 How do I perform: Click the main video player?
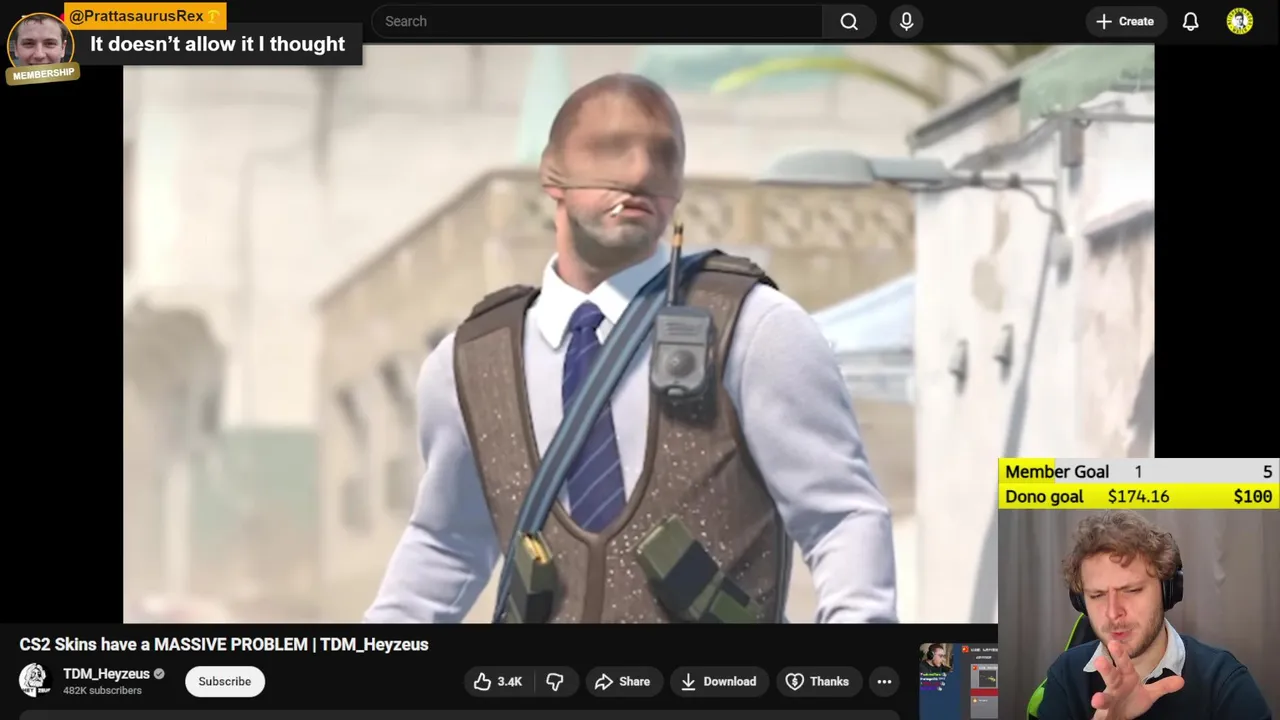click(638, 334)
